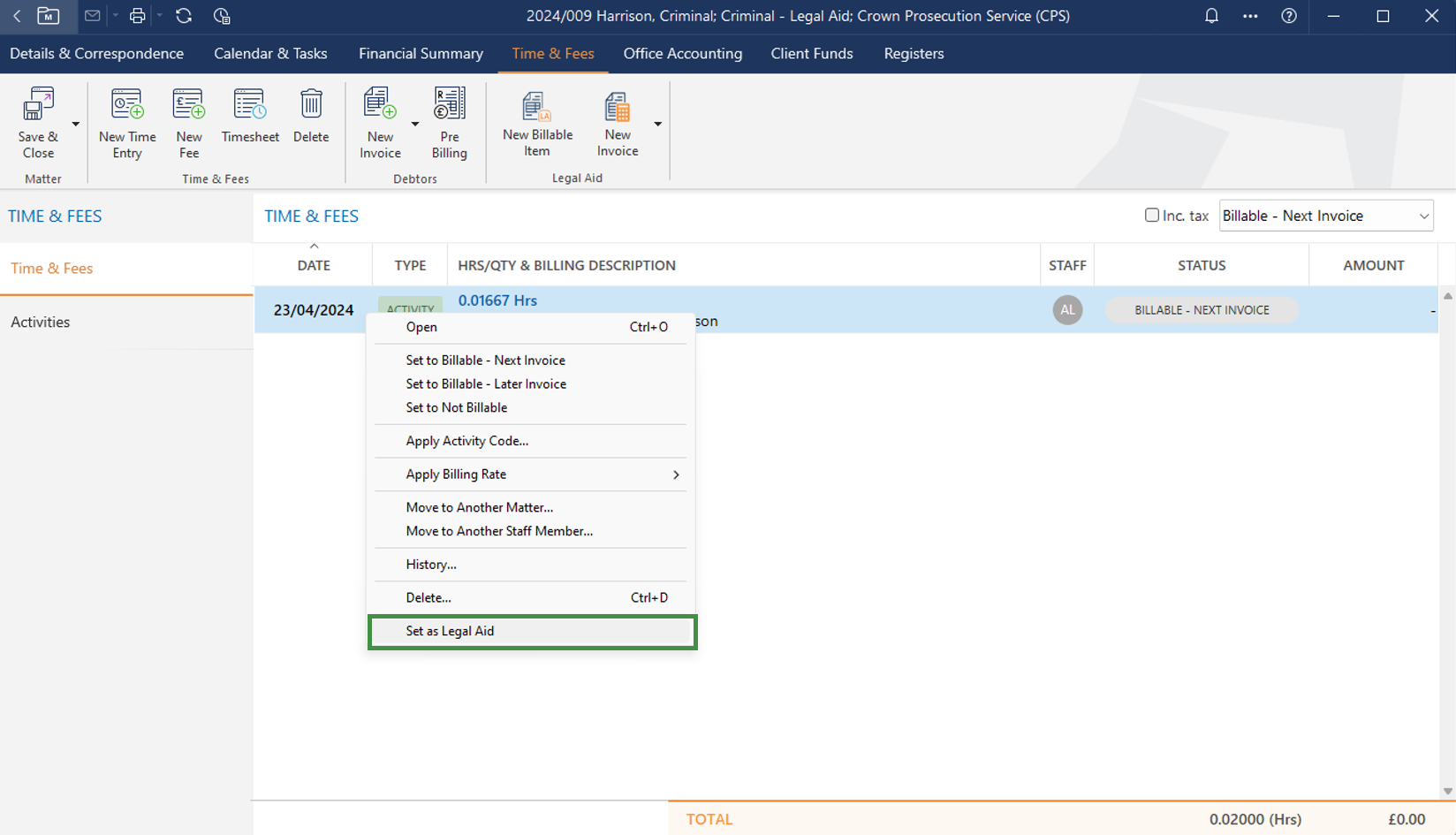Open Activities in the left sidebar
Viewport: 1456px width, 835px height.
coord(41,323)
